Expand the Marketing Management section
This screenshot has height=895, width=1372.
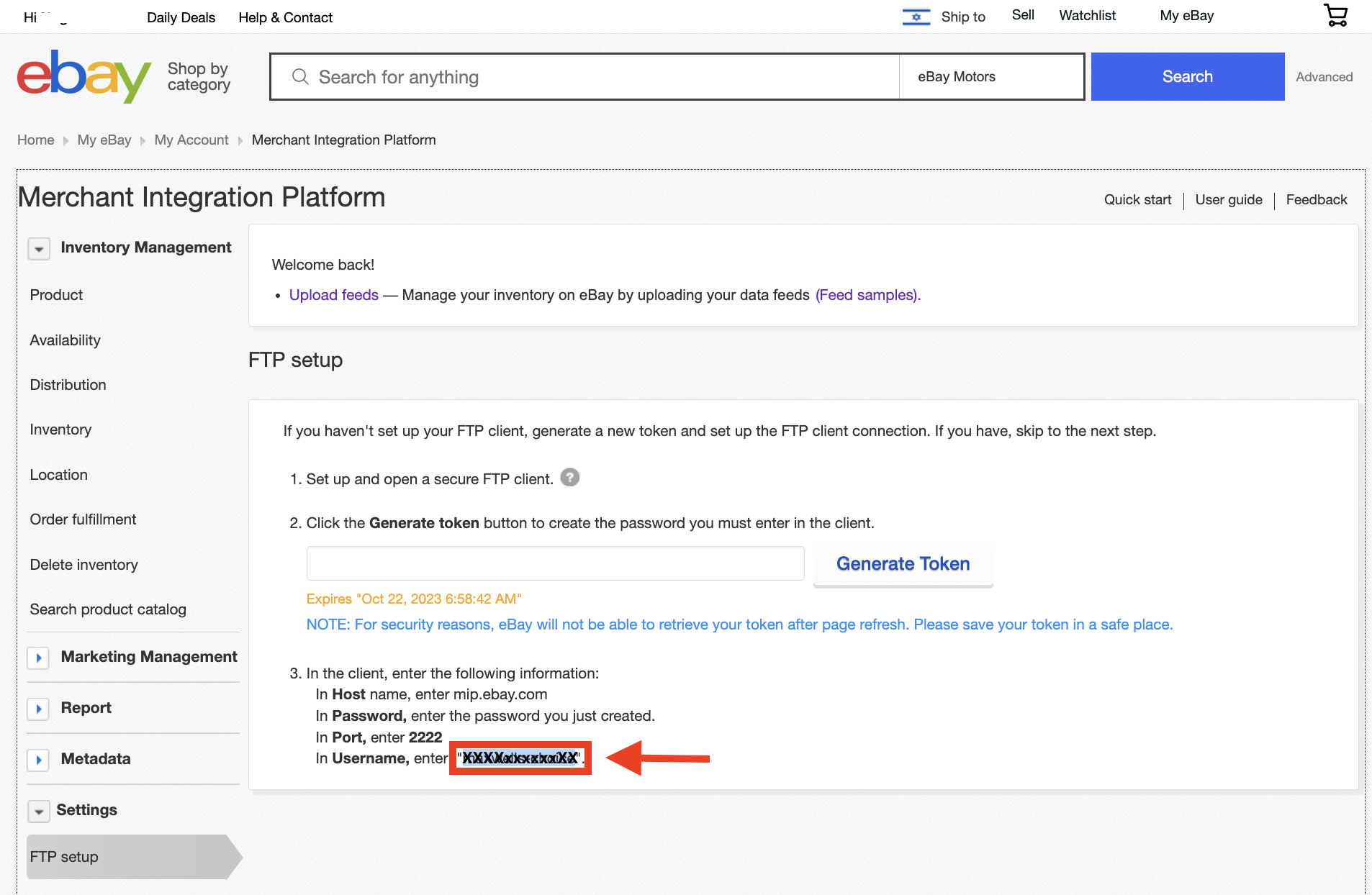(x=39, y=658)
